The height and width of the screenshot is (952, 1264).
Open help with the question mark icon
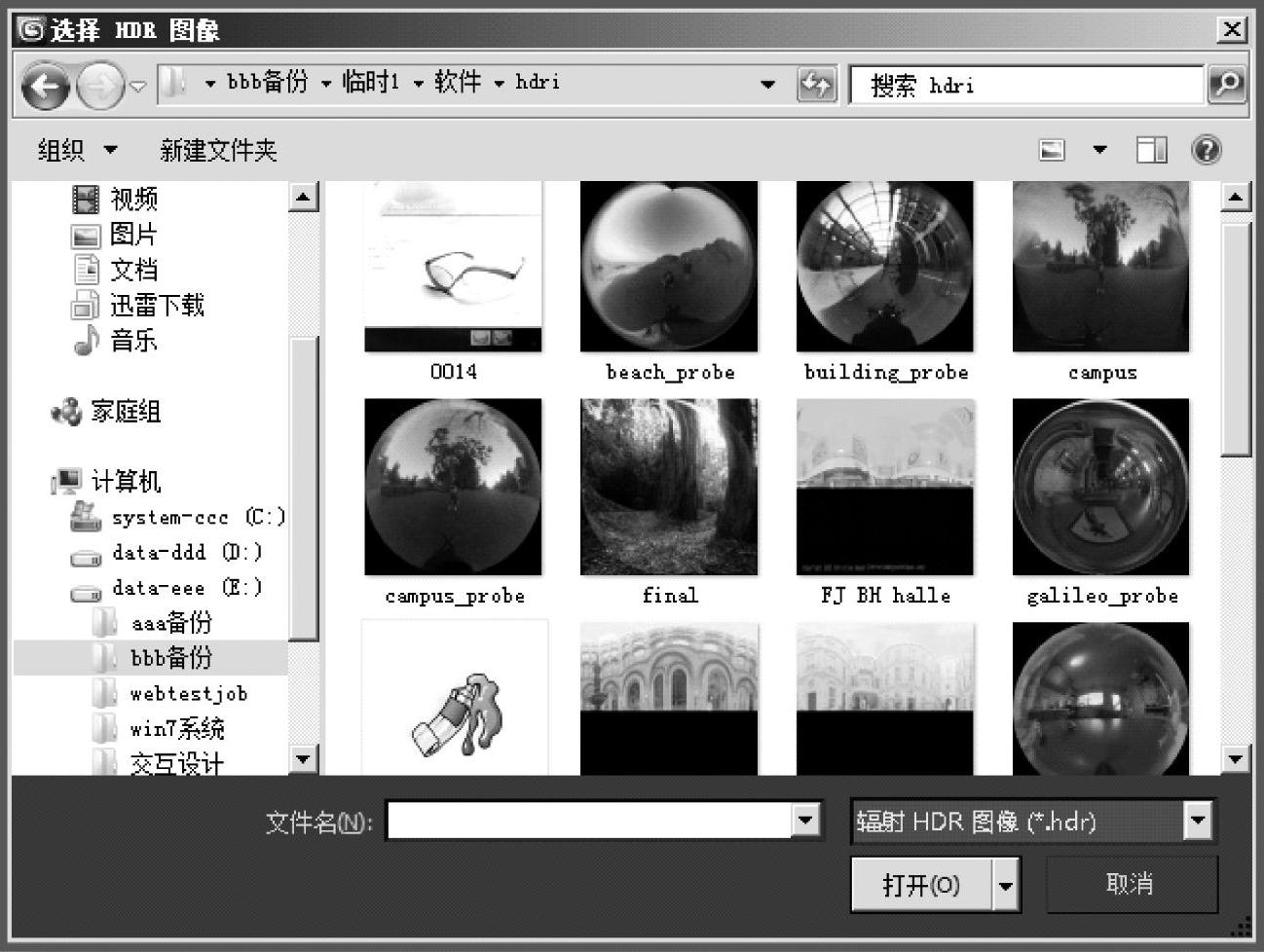[x=1207, y=150]
